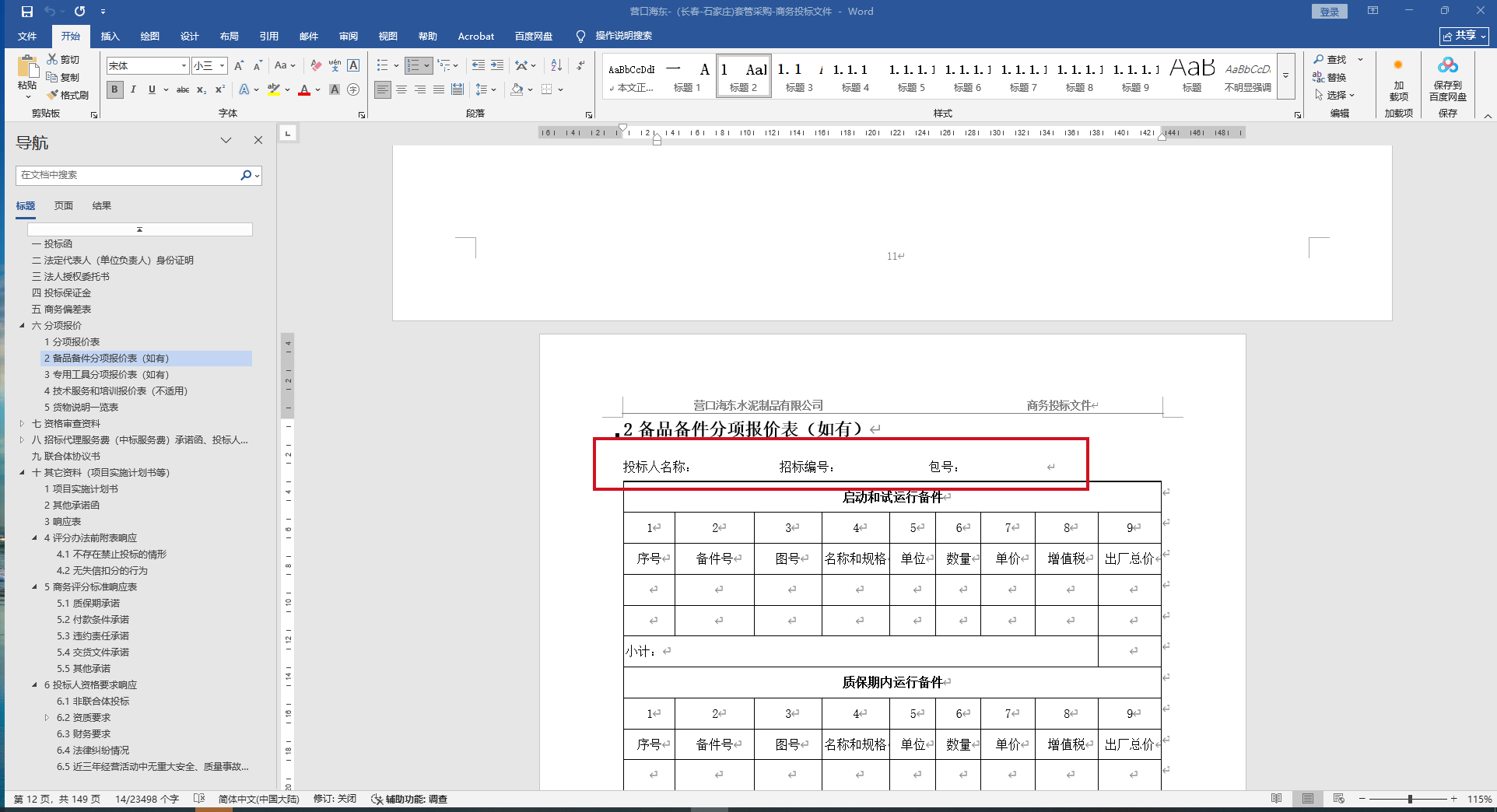Click the 查找 (Find) button
This screenshot has height=812, width=1497.
[1330, 59]
